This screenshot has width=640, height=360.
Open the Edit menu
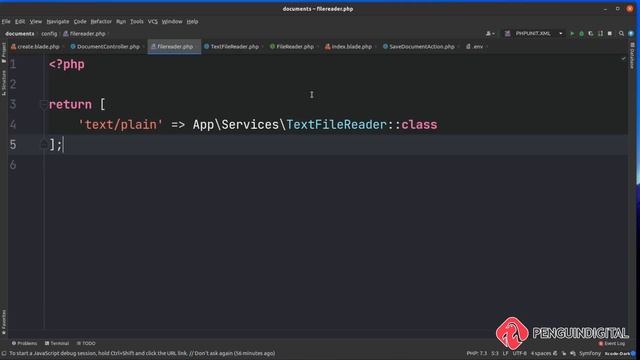point(20,21)
